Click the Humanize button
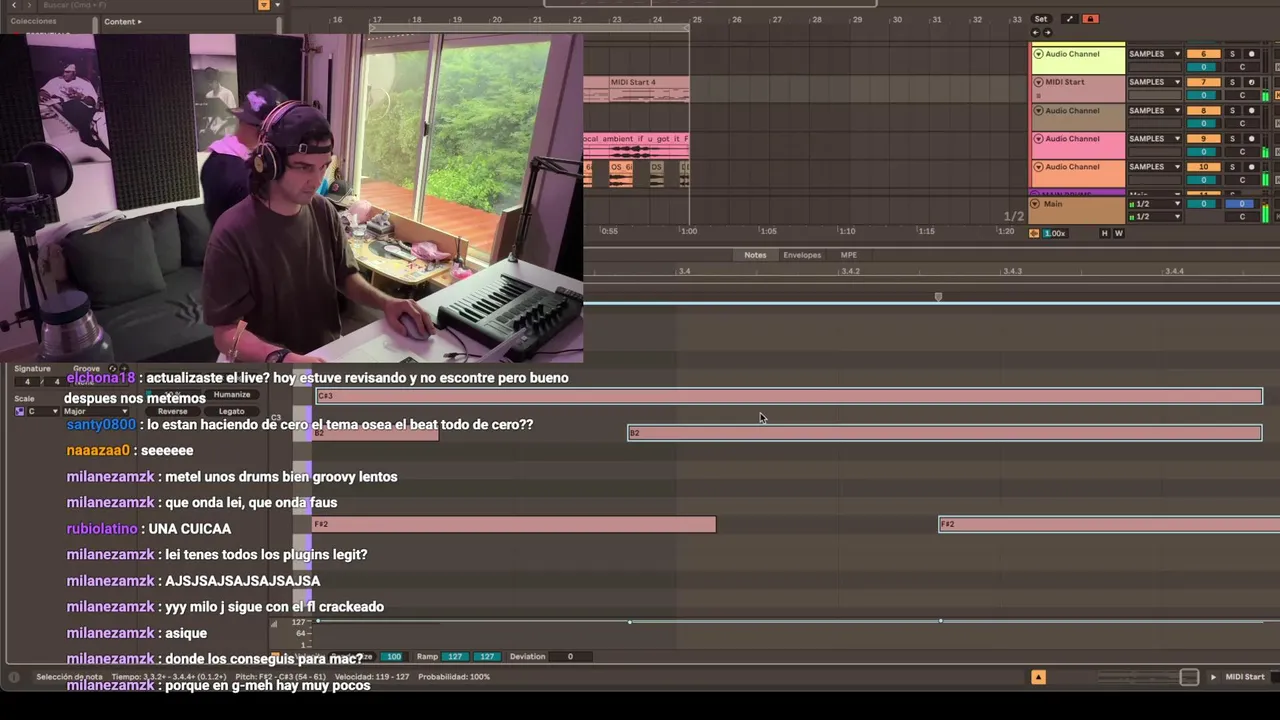This screenshot has width=1280, height=720. click(x=232, y=394)
